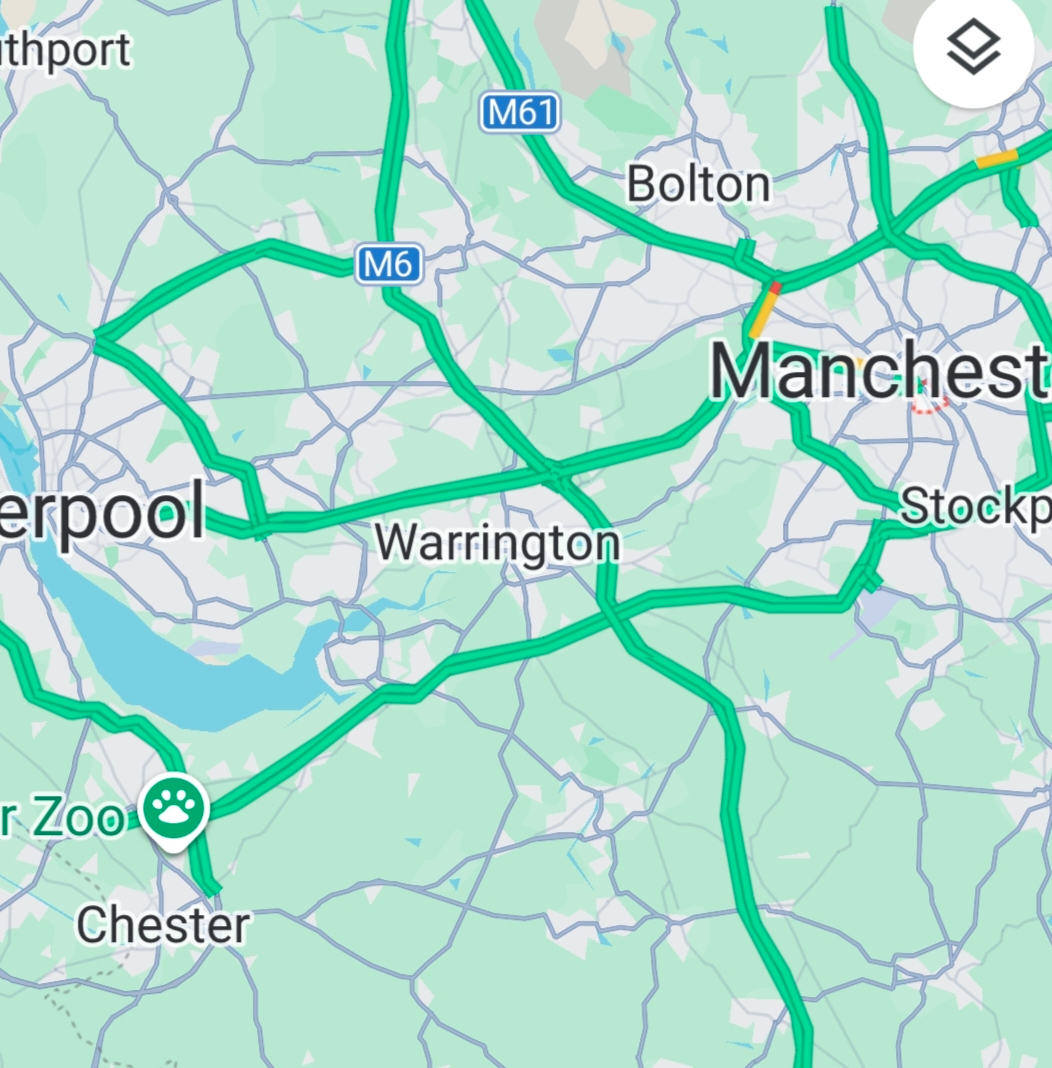Tap the motorway junction north of Warrington

pos(555,472)
